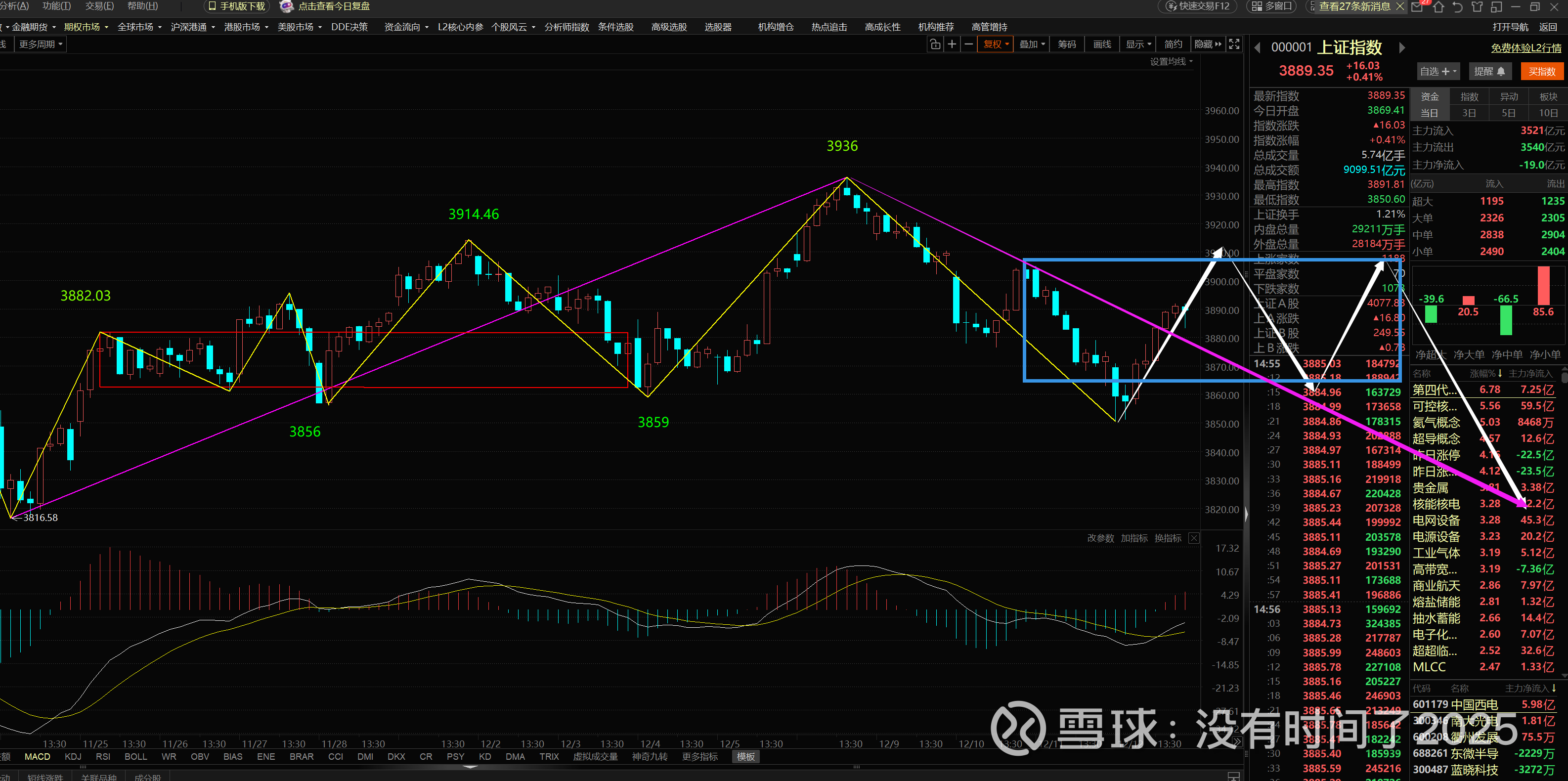Open the 更多周期 dropdown
This screenshot has width=1568, height=781.
point(41,44)
